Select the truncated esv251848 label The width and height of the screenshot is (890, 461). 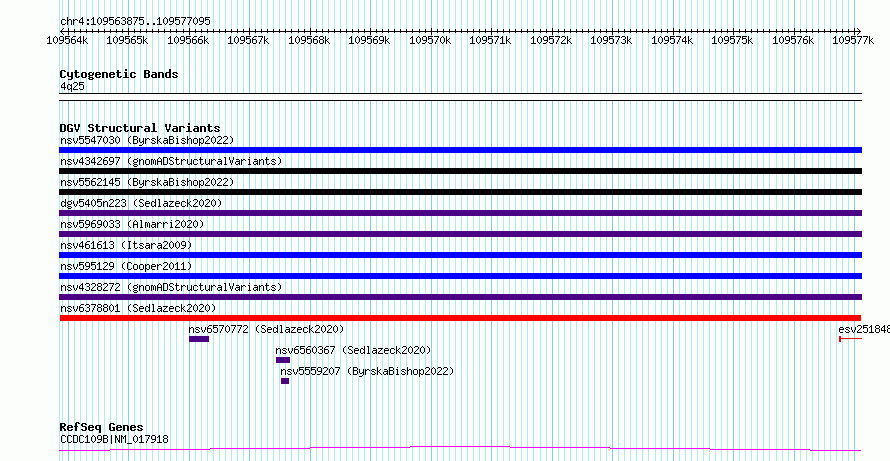[x=864, y=329]
